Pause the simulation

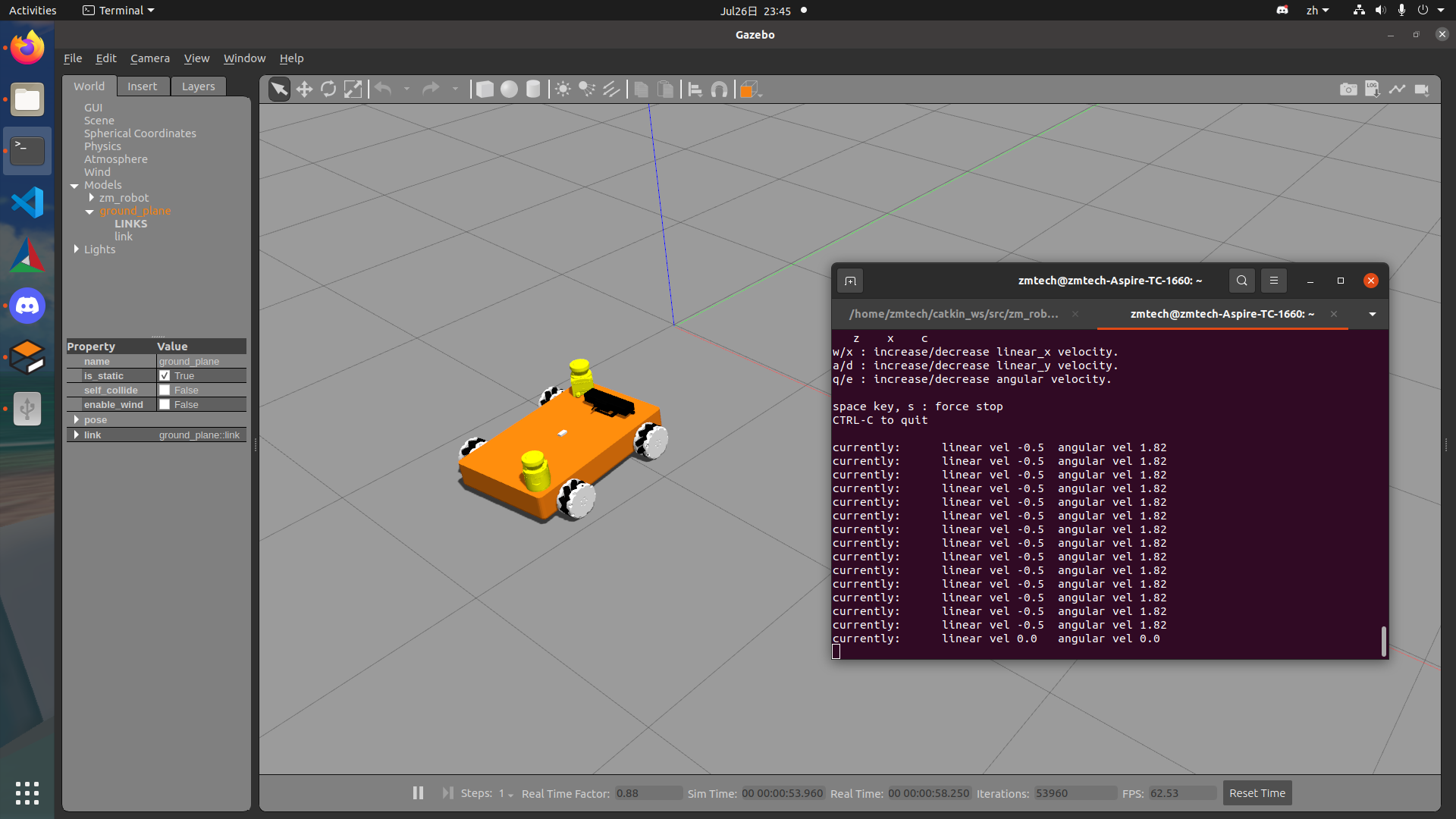click(x=418, y=792)
